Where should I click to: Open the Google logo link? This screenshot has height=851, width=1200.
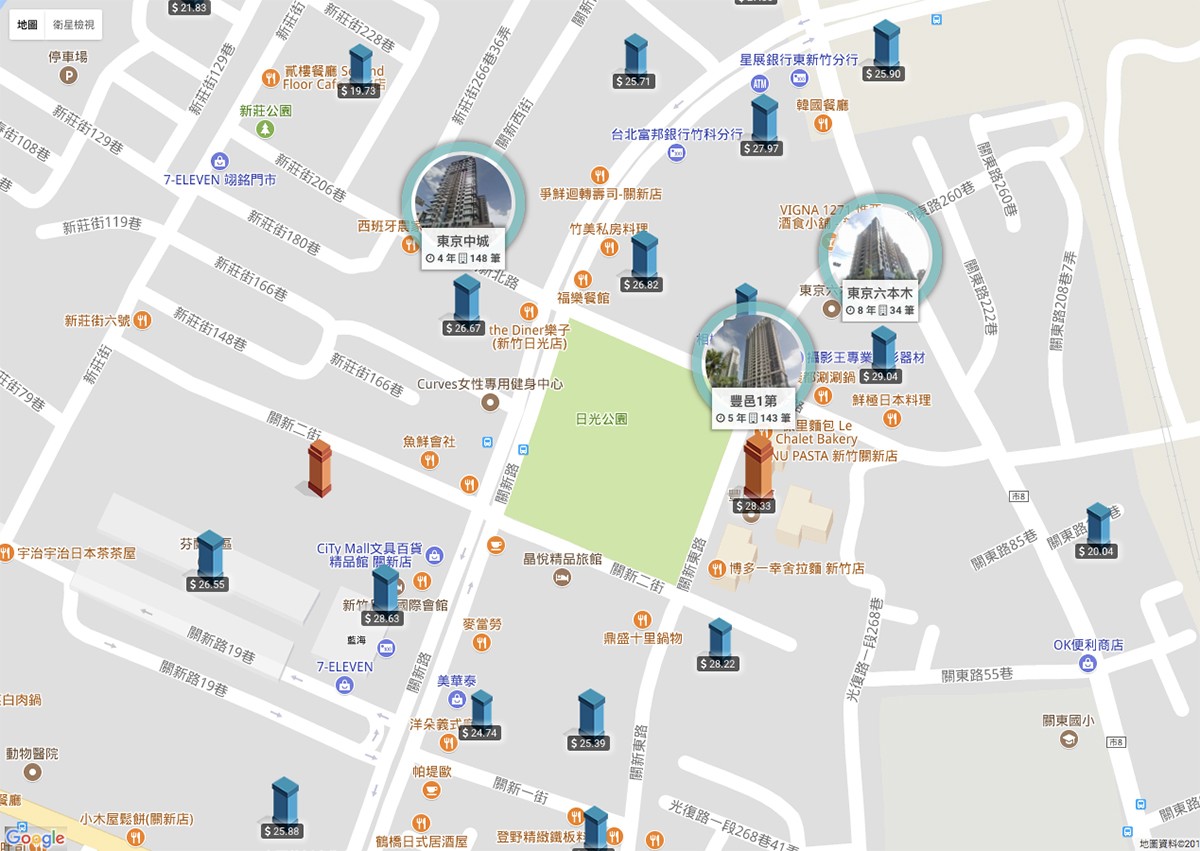[34, 838]
